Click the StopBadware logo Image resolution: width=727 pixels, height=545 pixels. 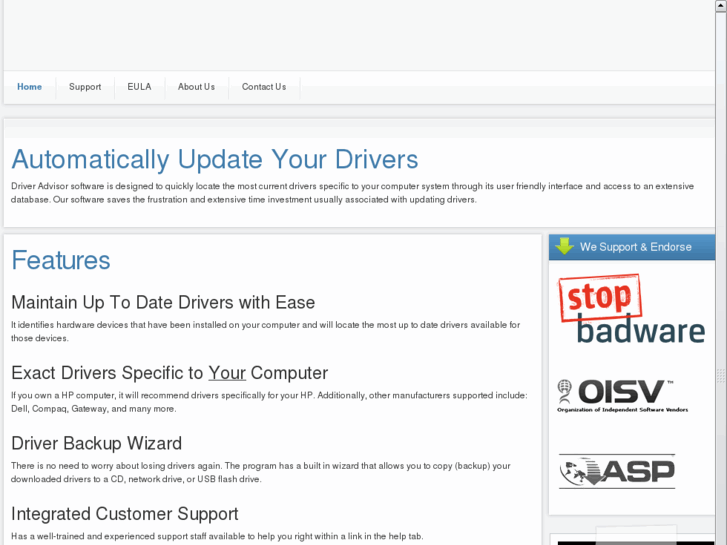(631, 309)
